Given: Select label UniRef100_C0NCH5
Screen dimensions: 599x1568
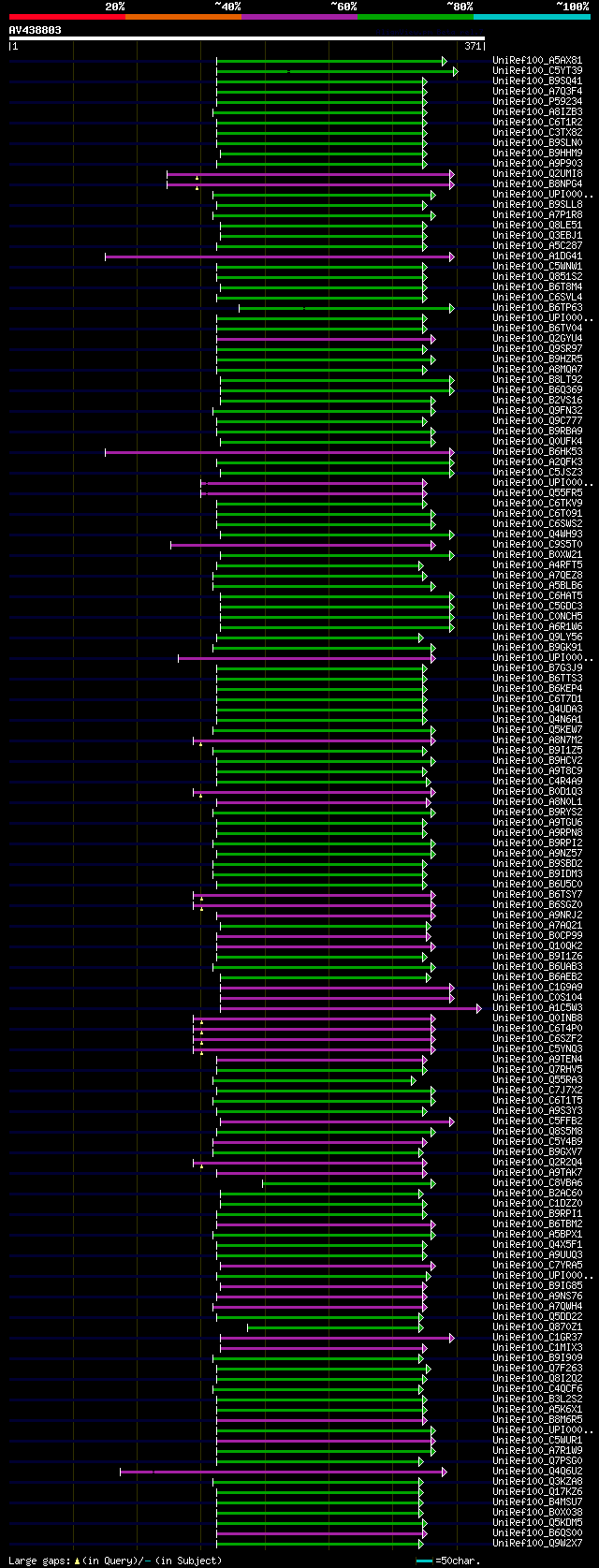Looking at the screenshot, I should click(x=537, y=617).
